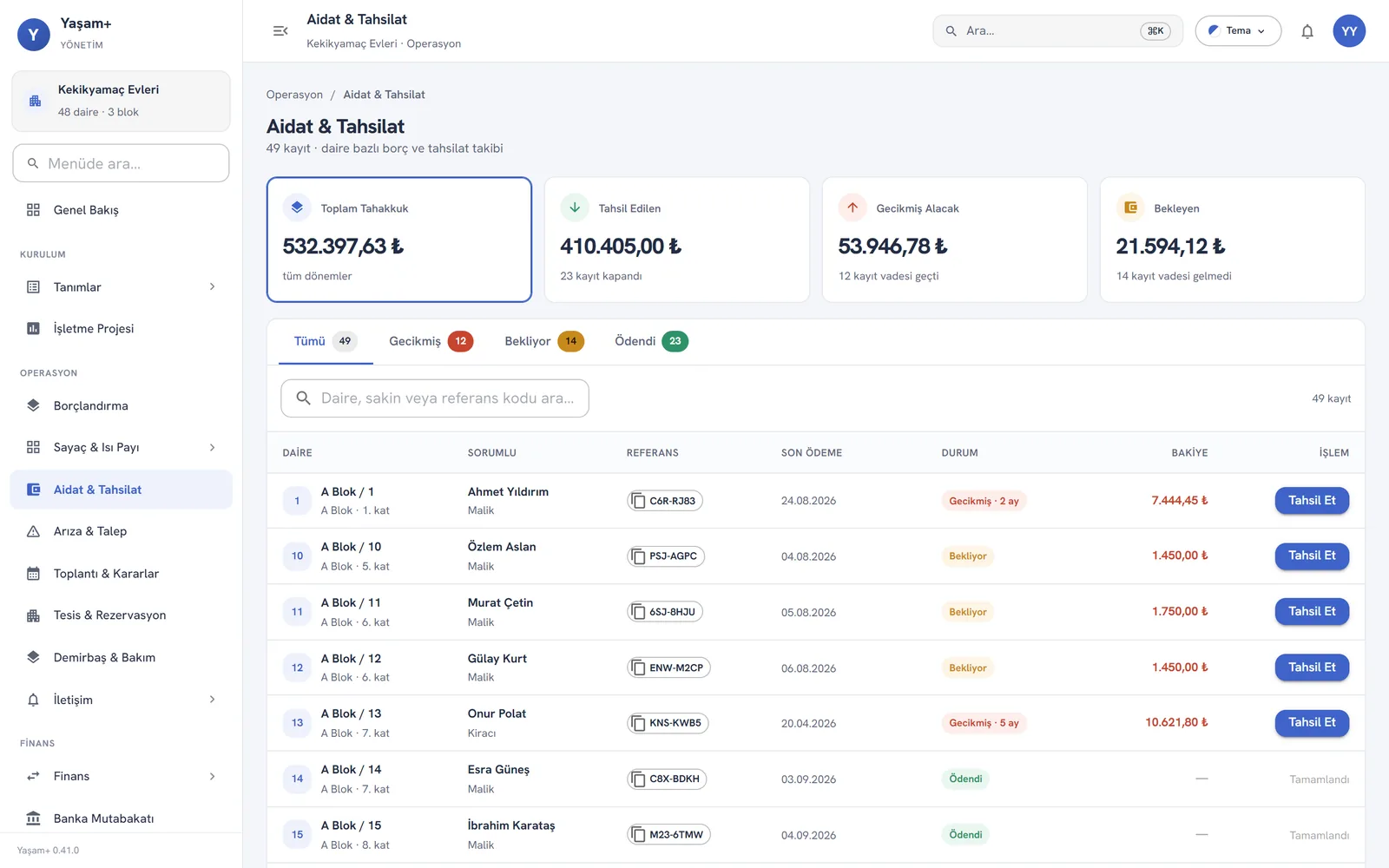This screenshot has height=868, width=1389.
Task: Switch to the Ödendi tab
Action: 651,341
